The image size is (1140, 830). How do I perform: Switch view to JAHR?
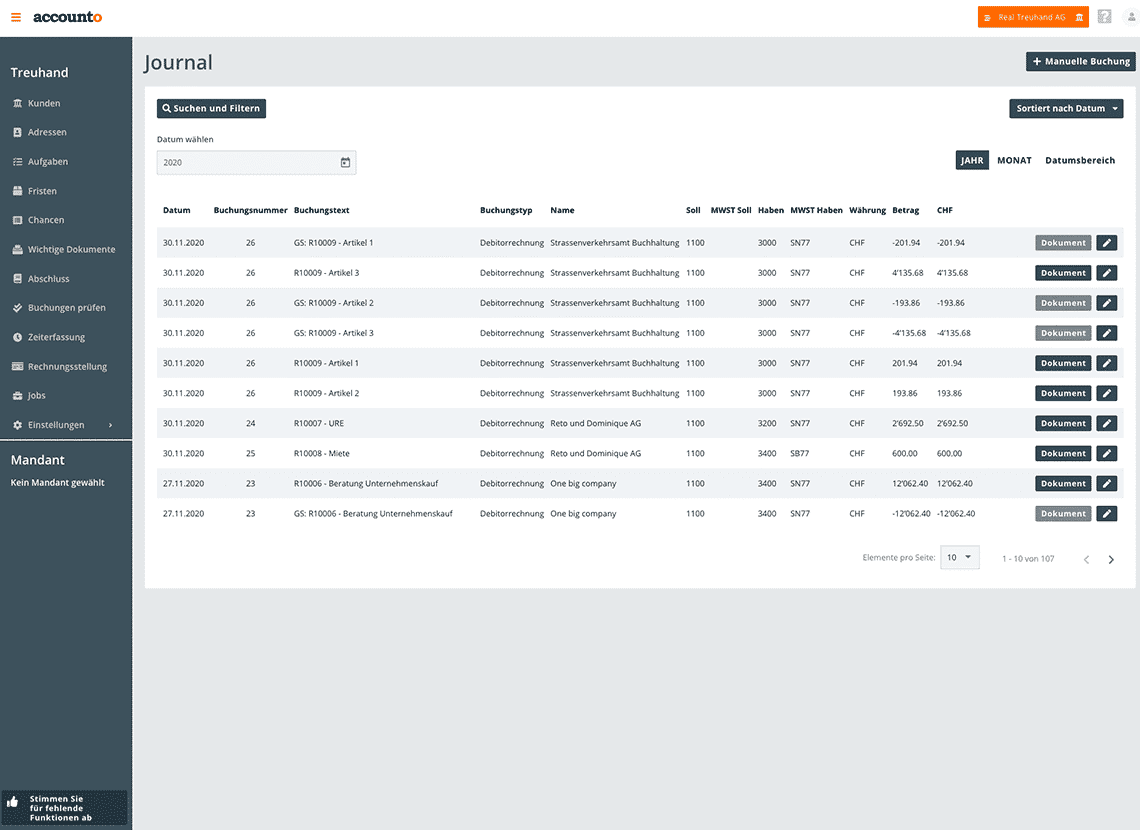click(971, 160)
